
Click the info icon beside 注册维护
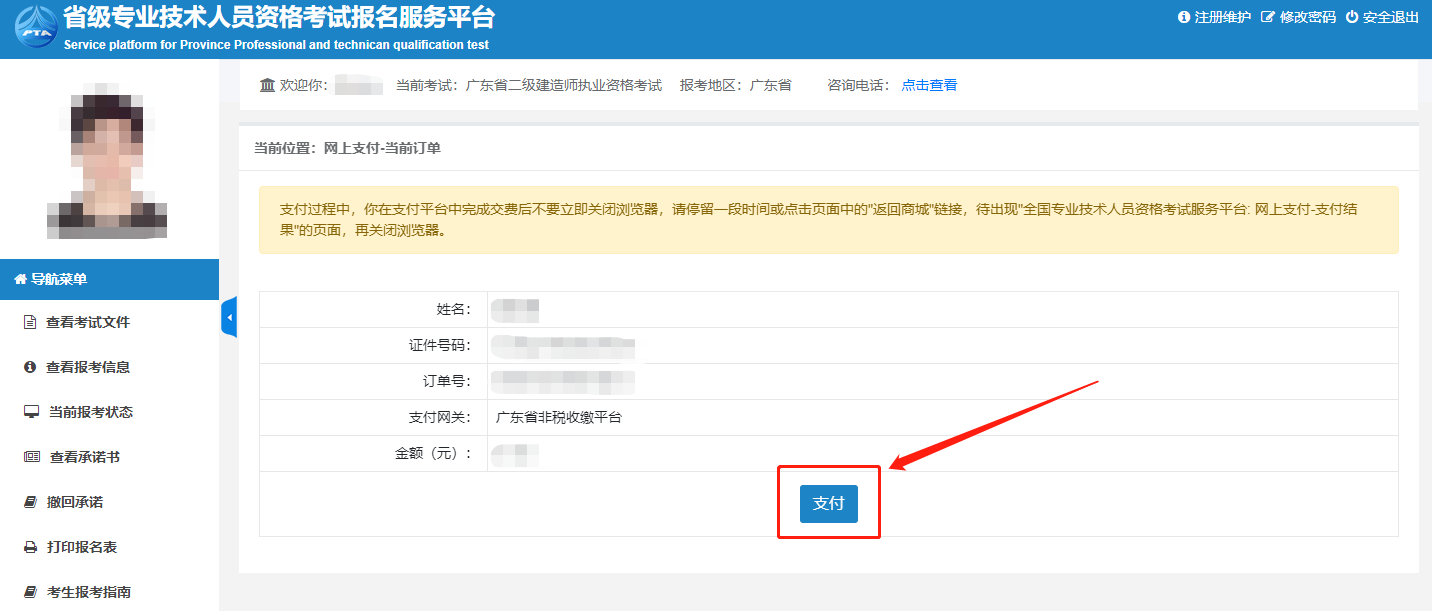(x=1184, y=17)
